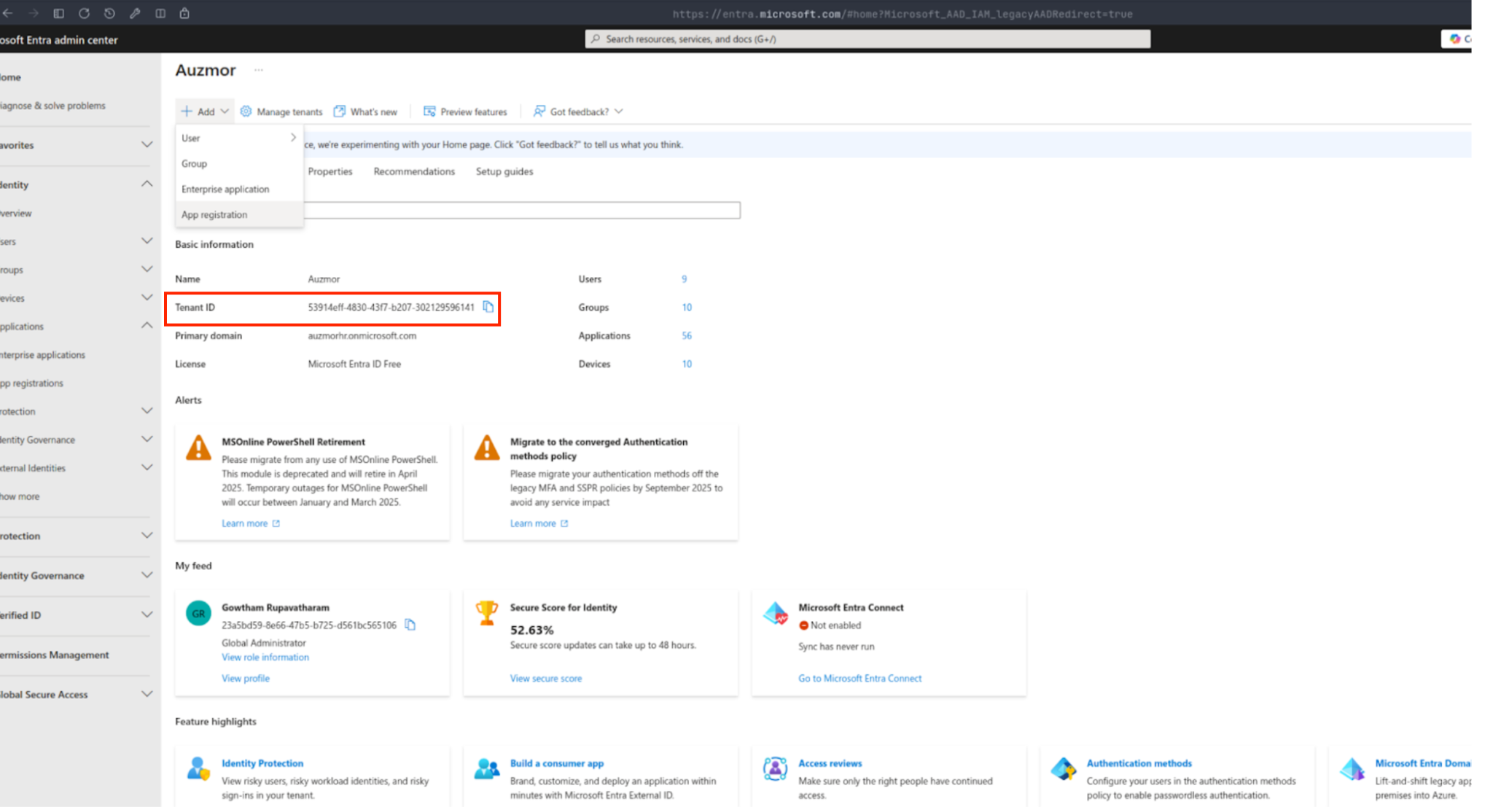
Task: Switch to the Recommendations tab
Action: (414, 171)
